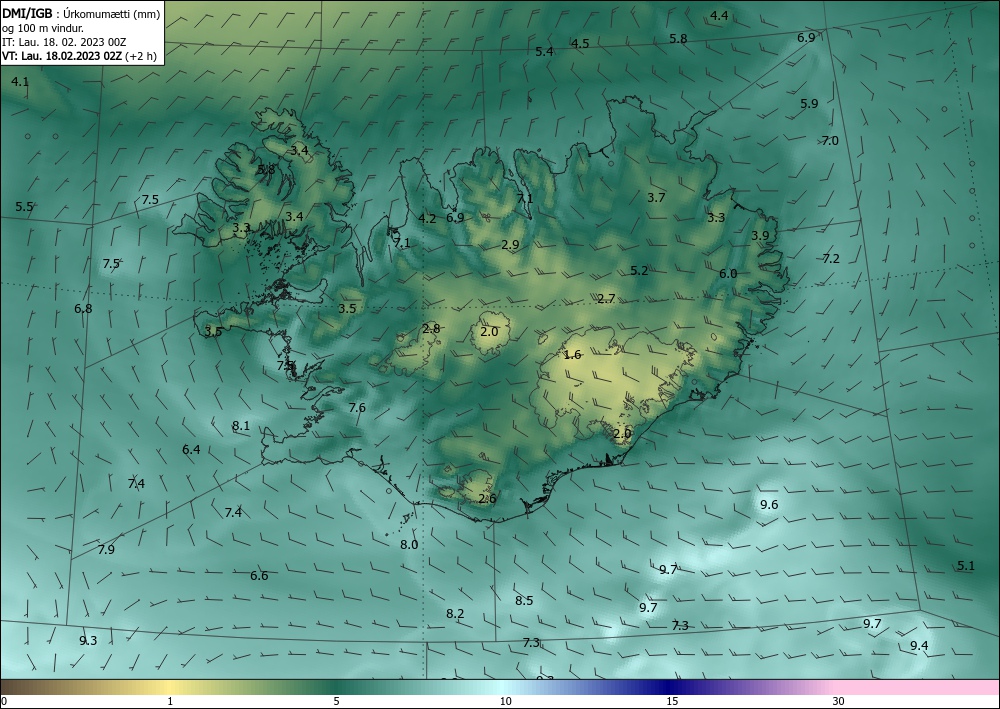Click the 'VT: Lau. 18.02.2023 02Z (+2 h)' line
This screenshot has height=709, width=1000.
coord(78,56)
